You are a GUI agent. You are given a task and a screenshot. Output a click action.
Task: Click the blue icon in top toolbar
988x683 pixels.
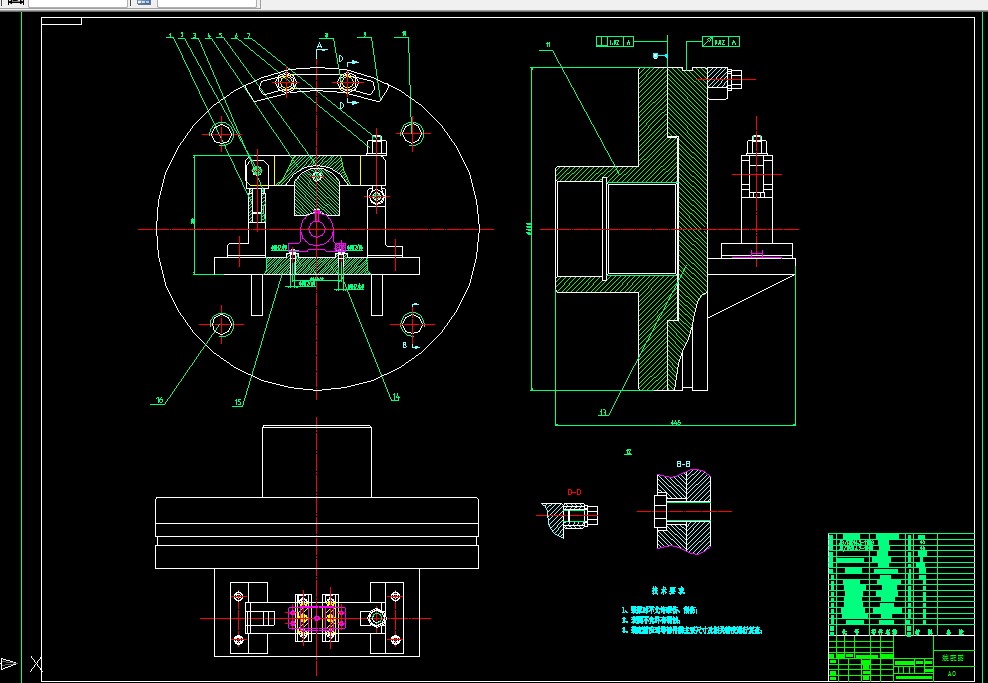144,3
